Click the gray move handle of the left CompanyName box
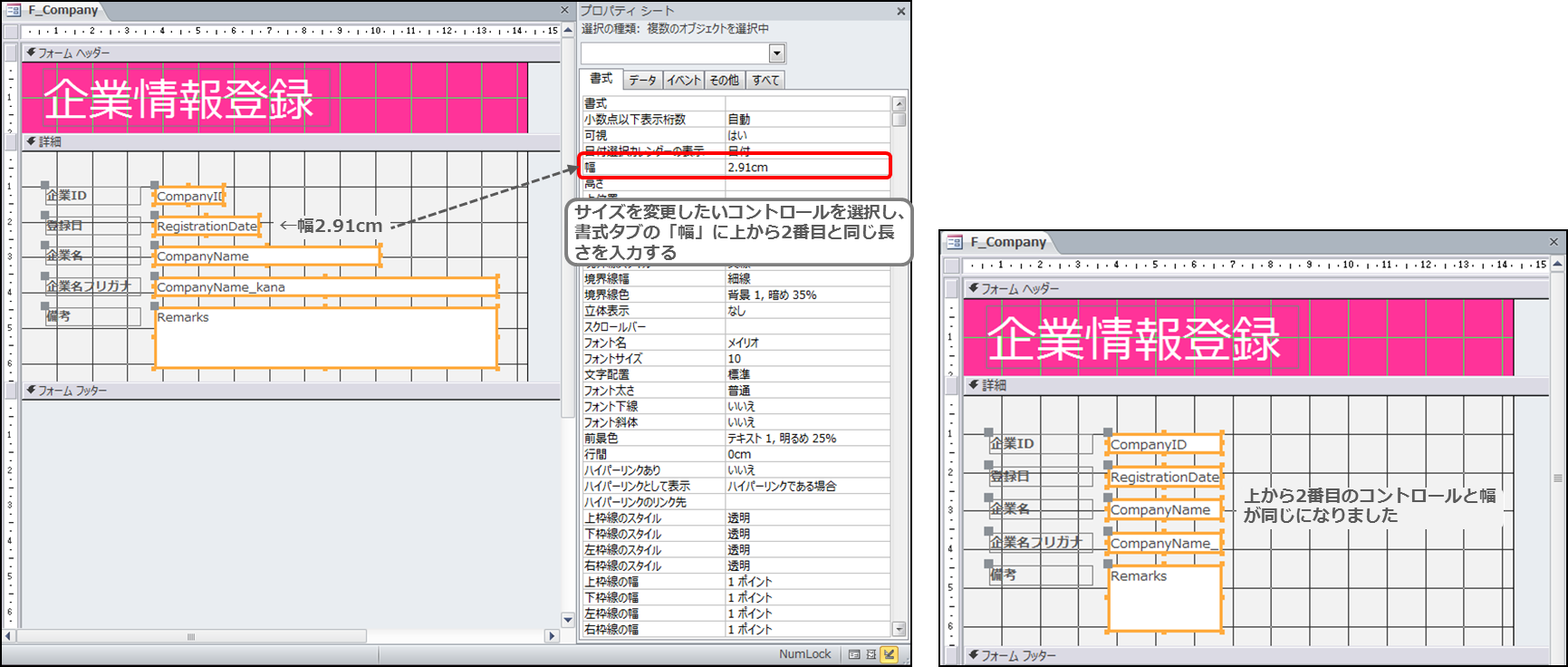1568x667 pixels. click(155, 246)
